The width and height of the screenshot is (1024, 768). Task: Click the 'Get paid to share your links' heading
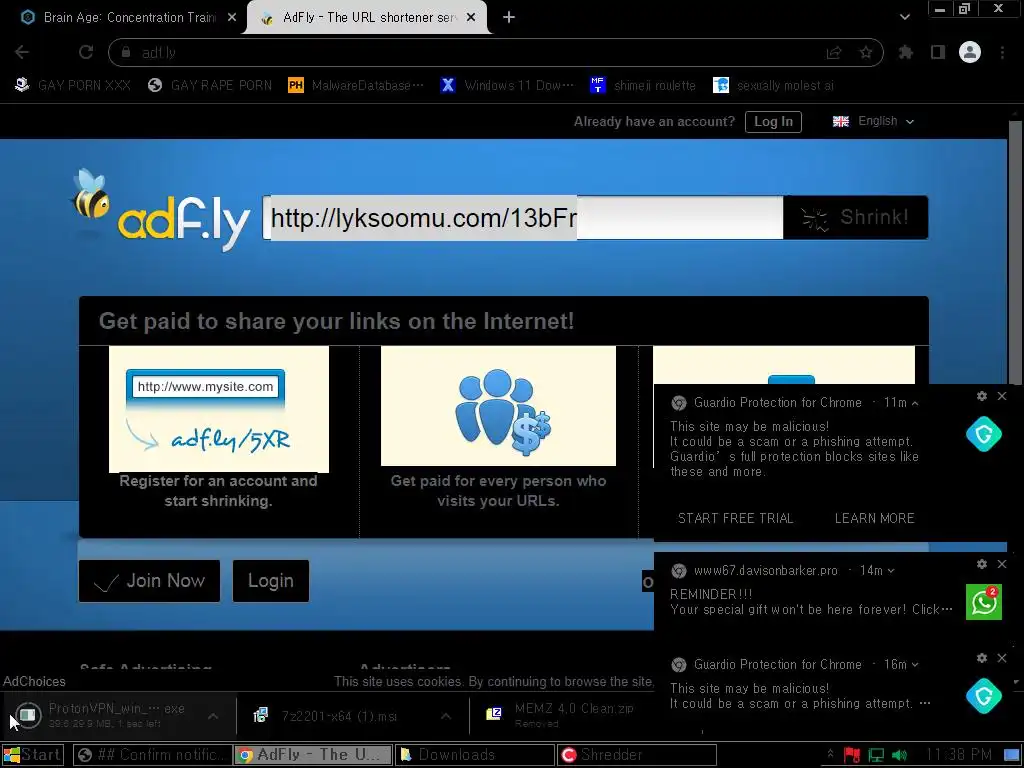336,321
